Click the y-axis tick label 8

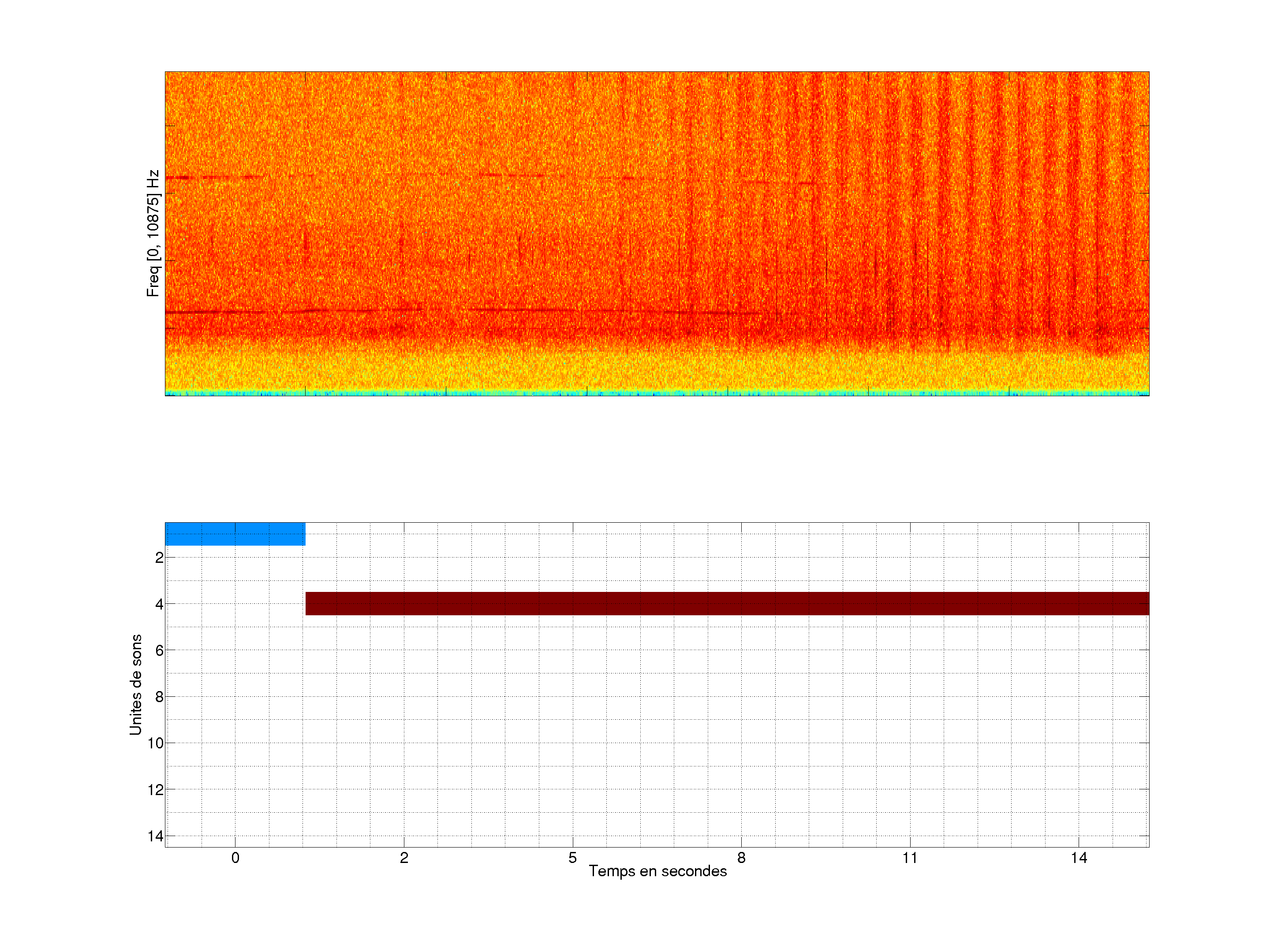pyautogui.click(x=159, y=697)
